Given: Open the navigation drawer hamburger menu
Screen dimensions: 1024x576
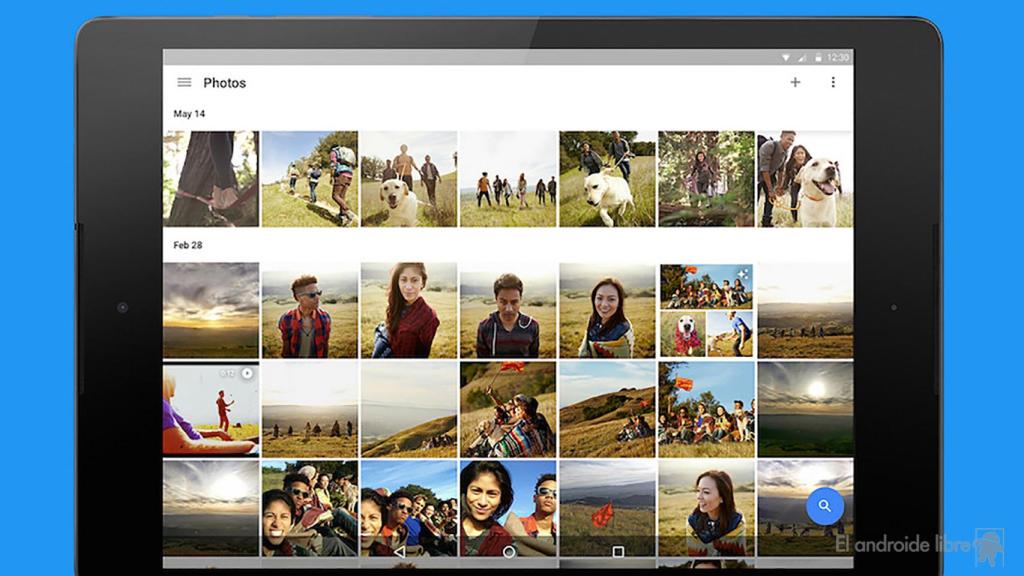Looking at the screenshot, I should [x=184, y=82].
